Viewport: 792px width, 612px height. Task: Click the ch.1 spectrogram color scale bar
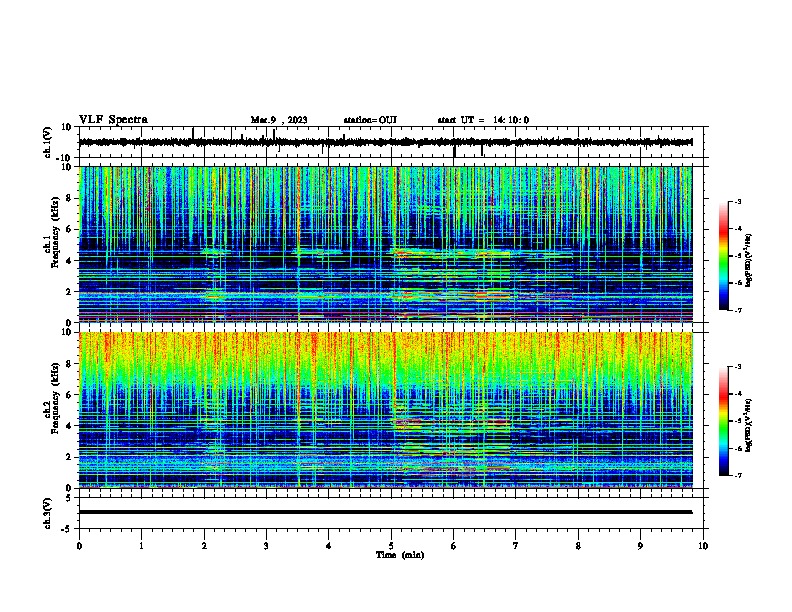click(x=724, y=256)
